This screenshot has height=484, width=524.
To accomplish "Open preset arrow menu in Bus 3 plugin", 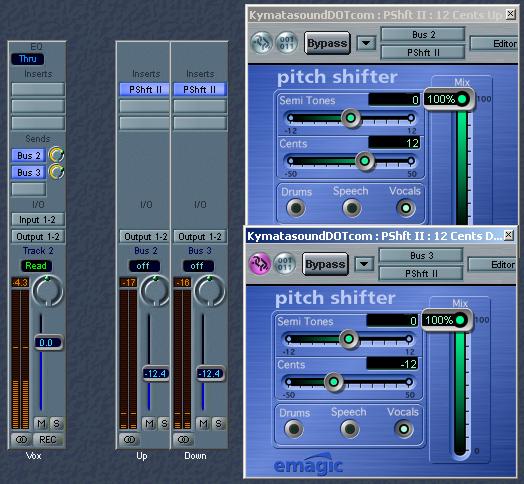I will coord(364,264).
